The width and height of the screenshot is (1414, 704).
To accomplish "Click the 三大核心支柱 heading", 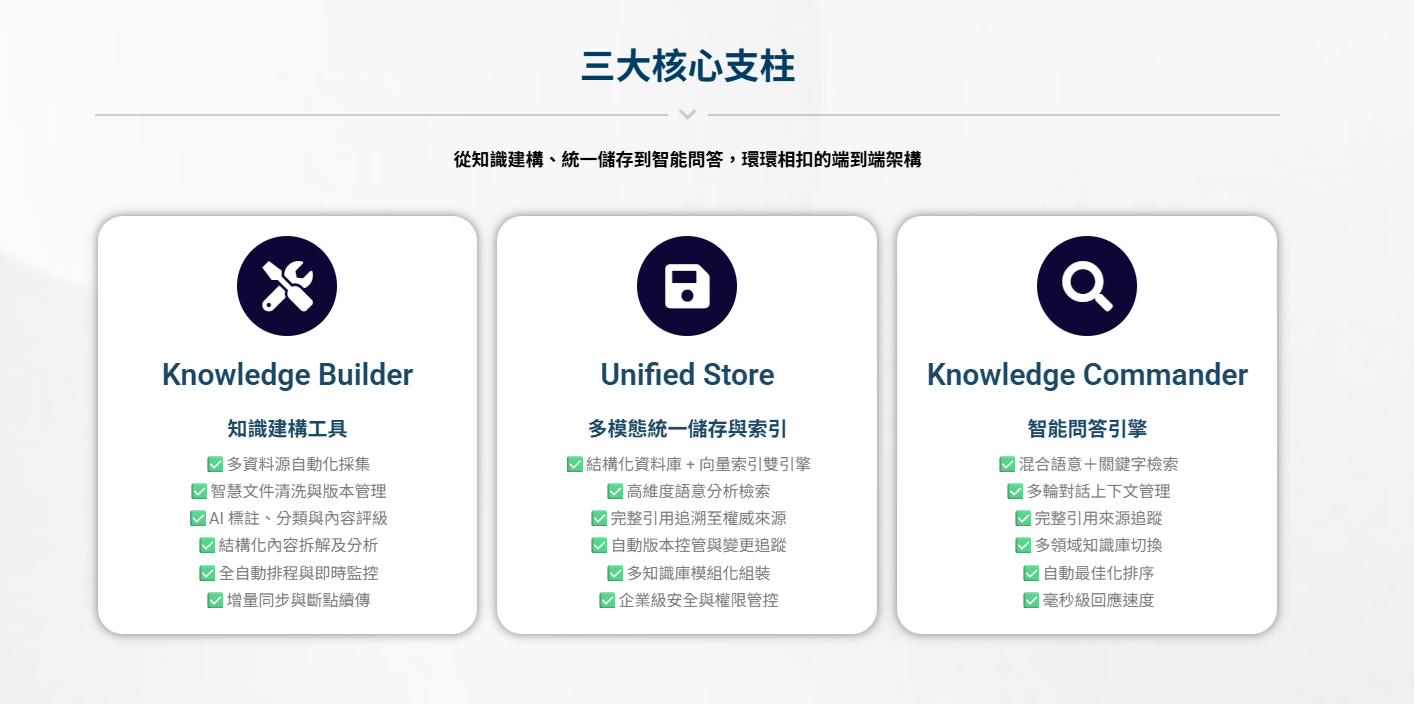I will click(687, 67).
